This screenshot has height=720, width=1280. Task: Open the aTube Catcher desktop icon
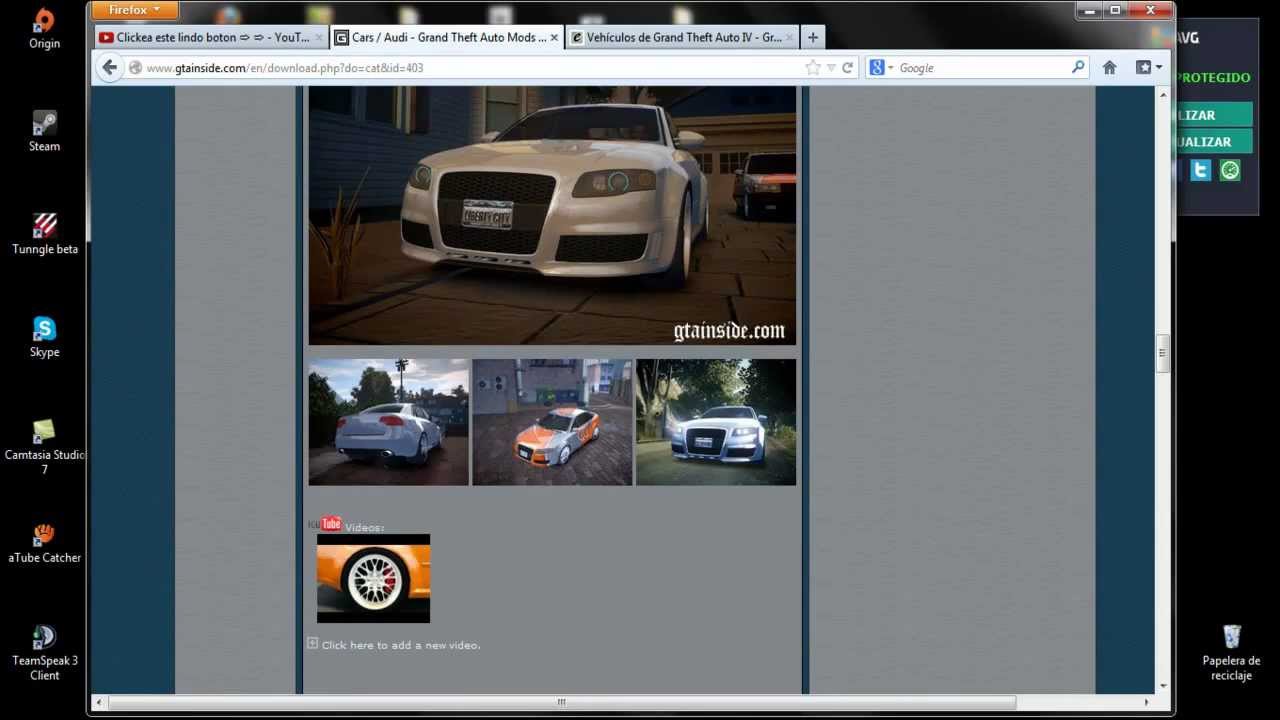tap(44, 542)
